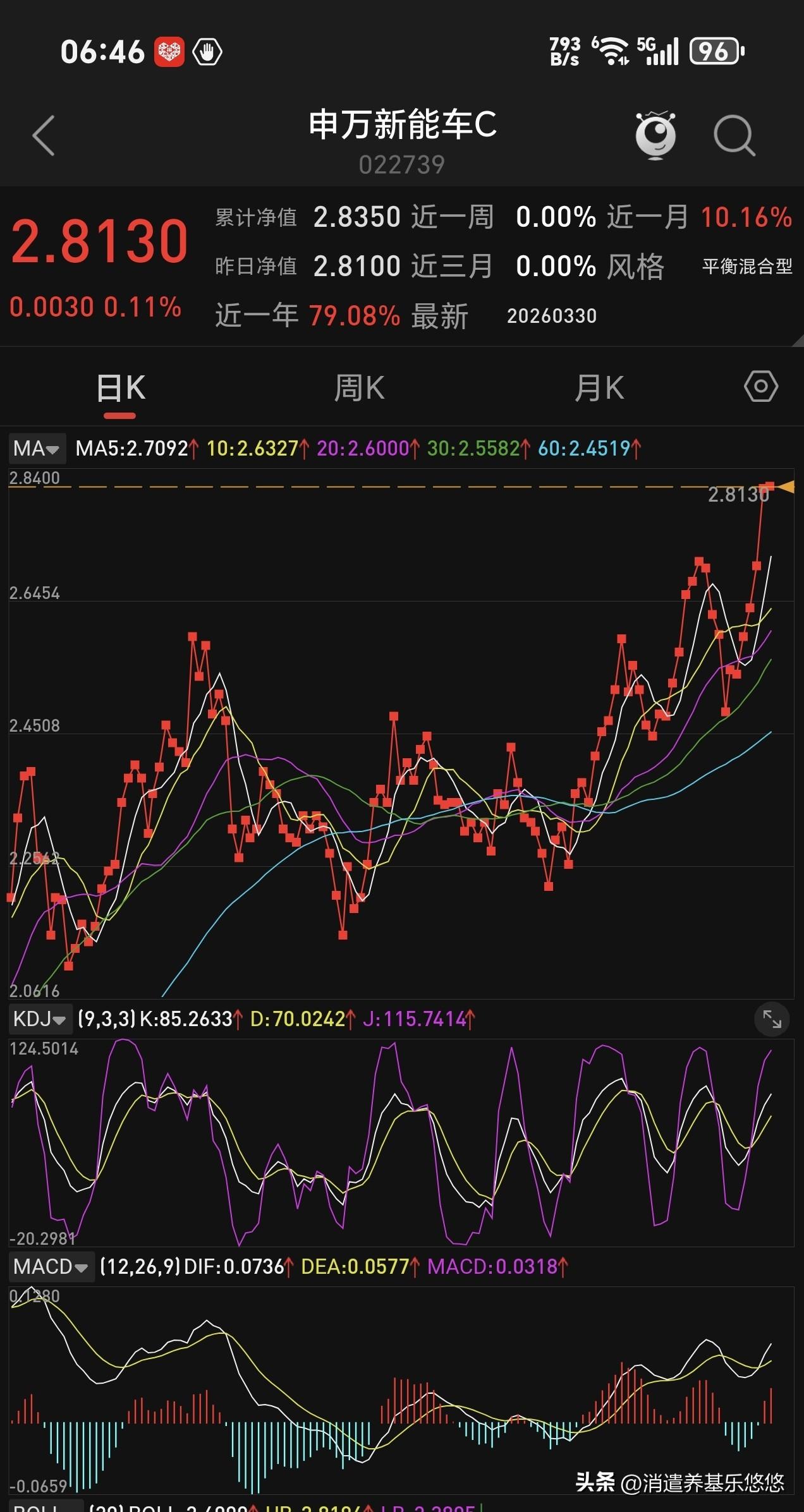Go back with the left arrow
Screen dimensions: 804x1512
(44, 135)
